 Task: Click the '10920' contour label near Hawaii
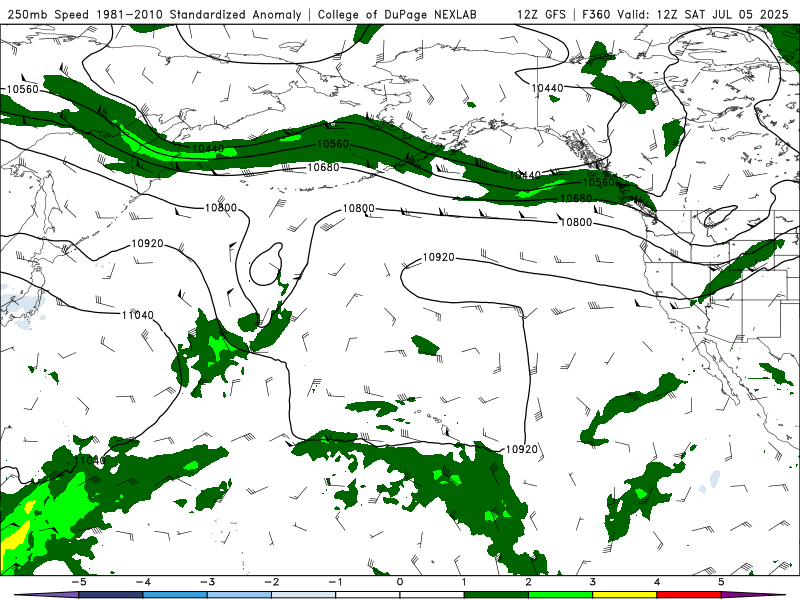click(x=521, y=449)
